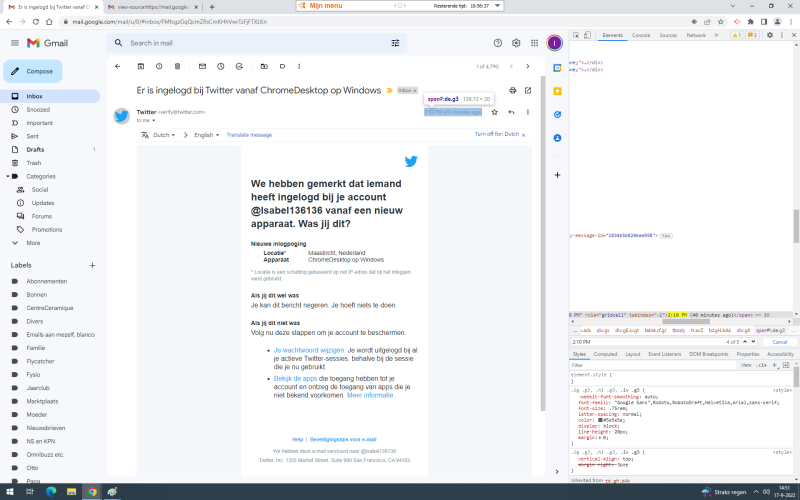This screenshot has width=800, height=500.
Task: Expand the Categories section in sidebar
Action: 7,176
